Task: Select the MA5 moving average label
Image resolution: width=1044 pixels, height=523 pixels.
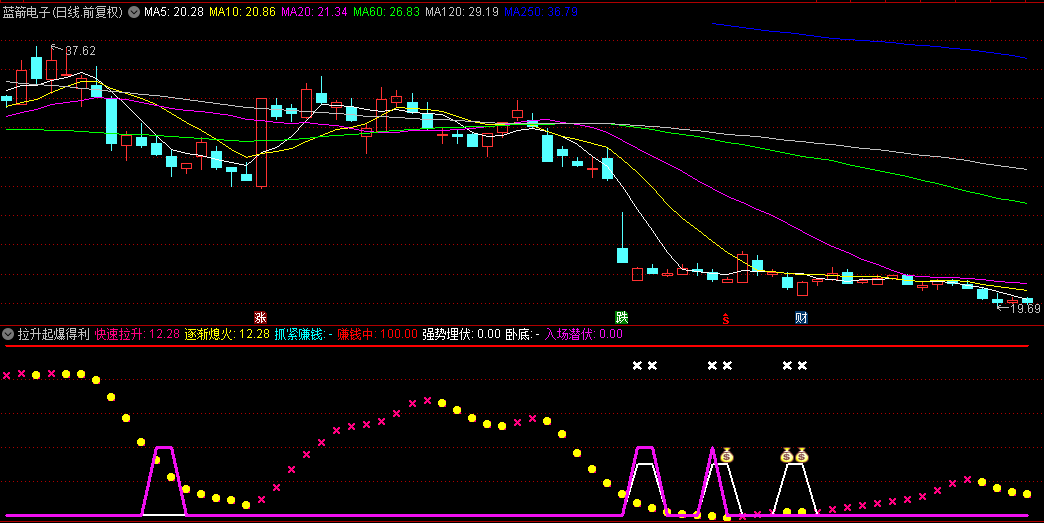Action: pyautogui.click(x=174, y=13)
